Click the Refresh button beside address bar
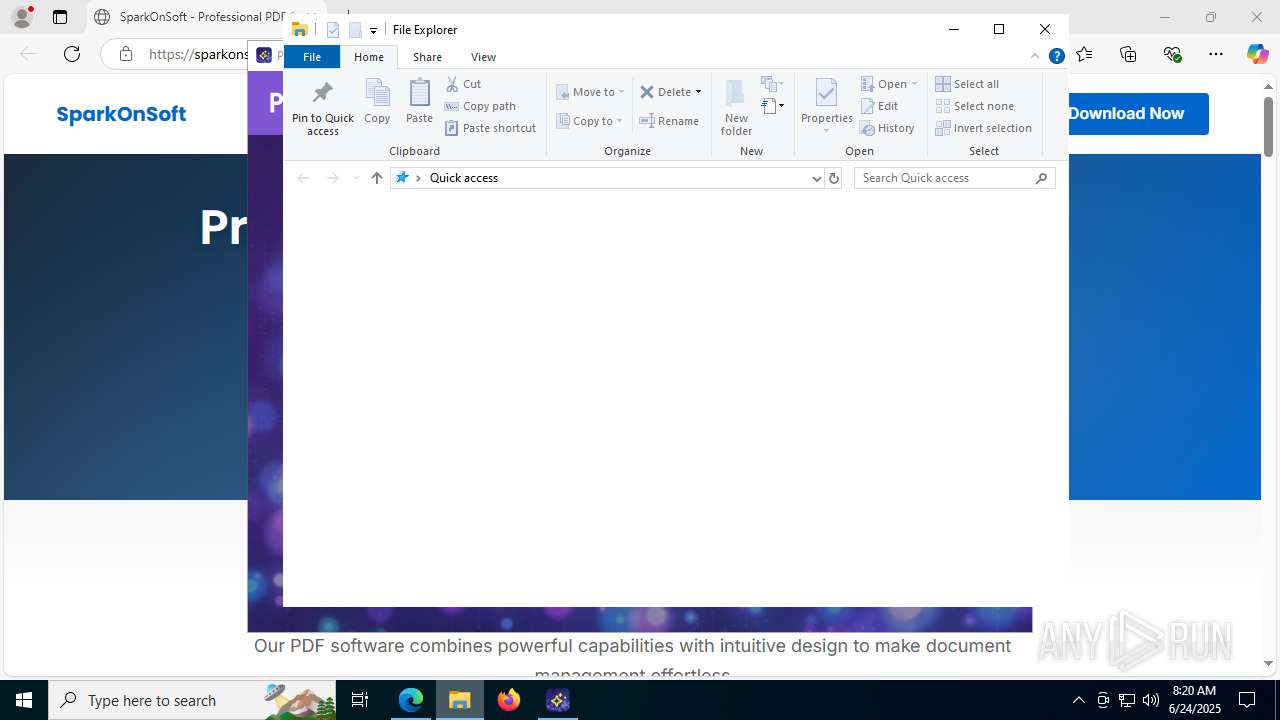The width and height of the screenshot is (1280, 720). 834,178
